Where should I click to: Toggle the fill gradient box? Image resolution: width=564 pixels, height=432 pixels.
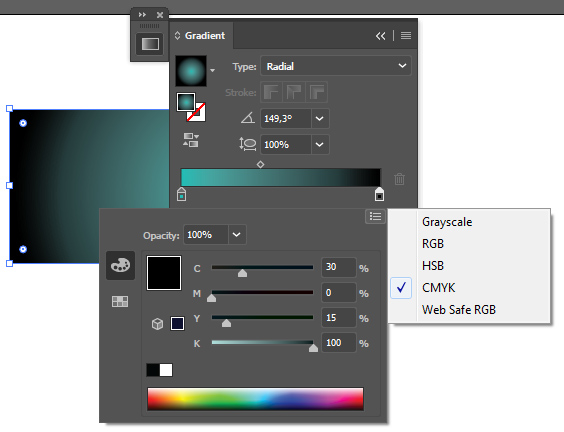[186, 102]
